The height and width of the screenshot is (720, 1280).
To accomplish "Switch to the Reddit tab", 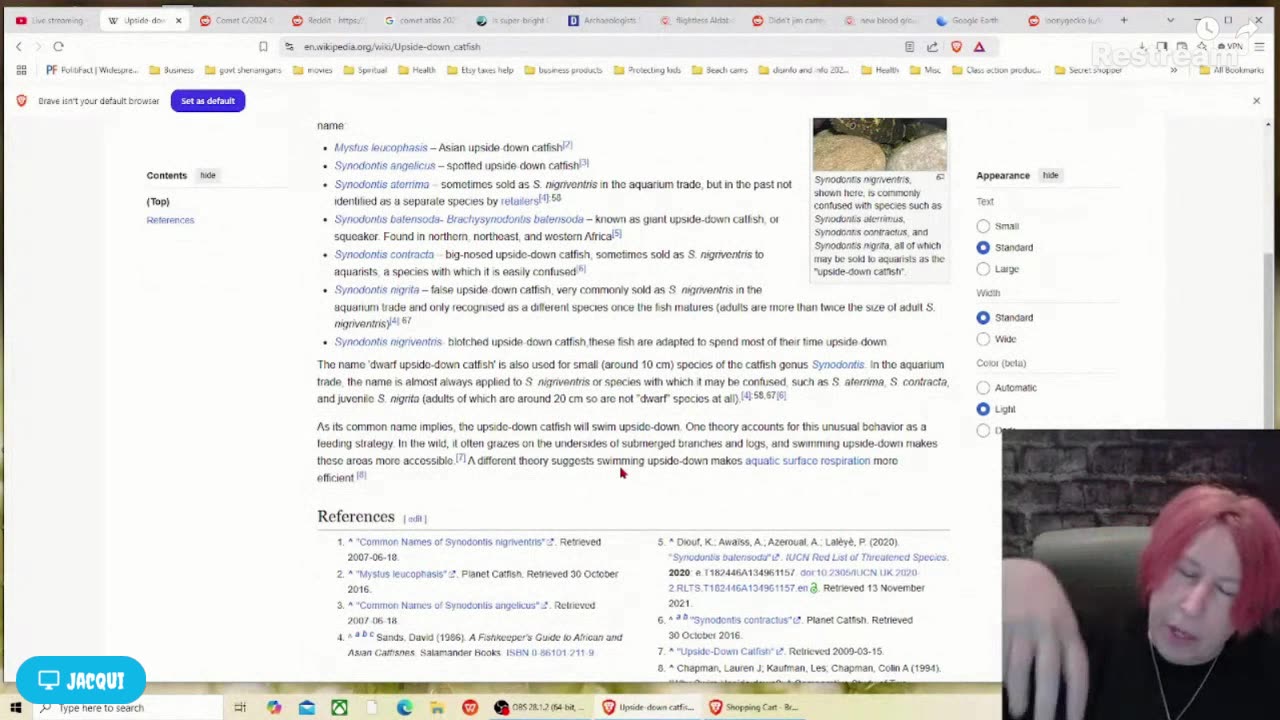I will pos(327,20).
